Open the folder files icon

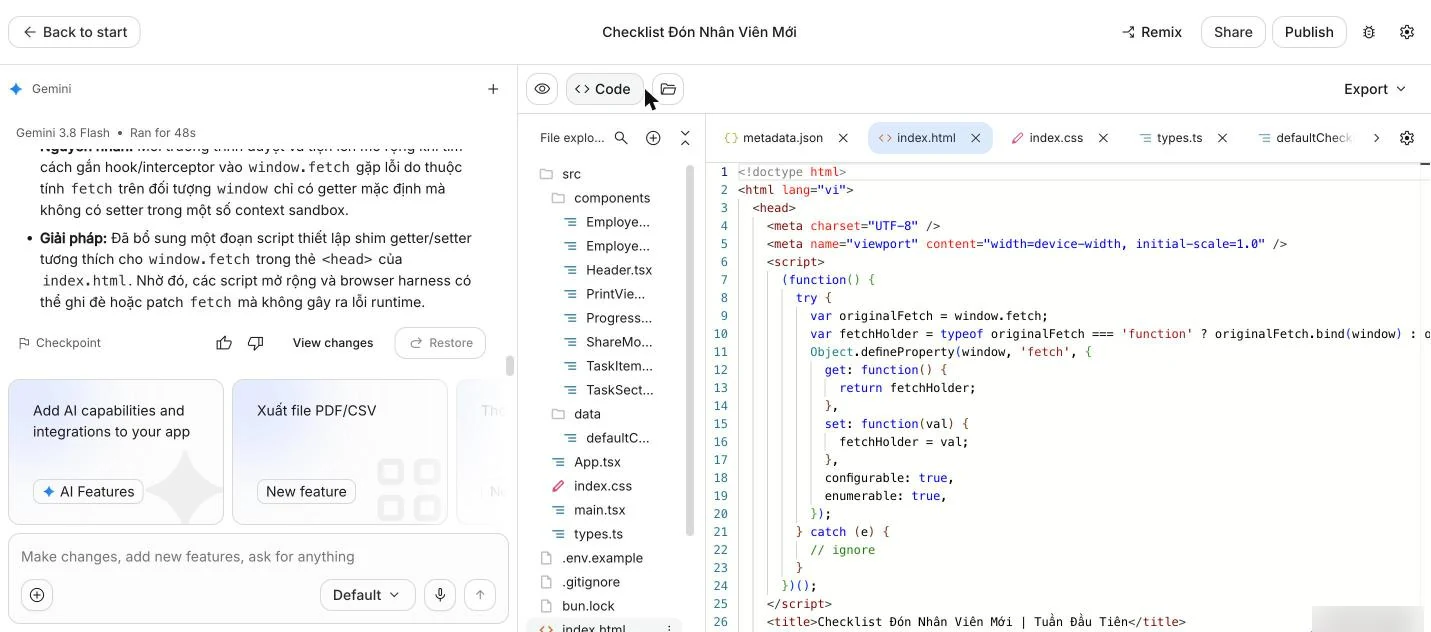click(x=668, y=89)
